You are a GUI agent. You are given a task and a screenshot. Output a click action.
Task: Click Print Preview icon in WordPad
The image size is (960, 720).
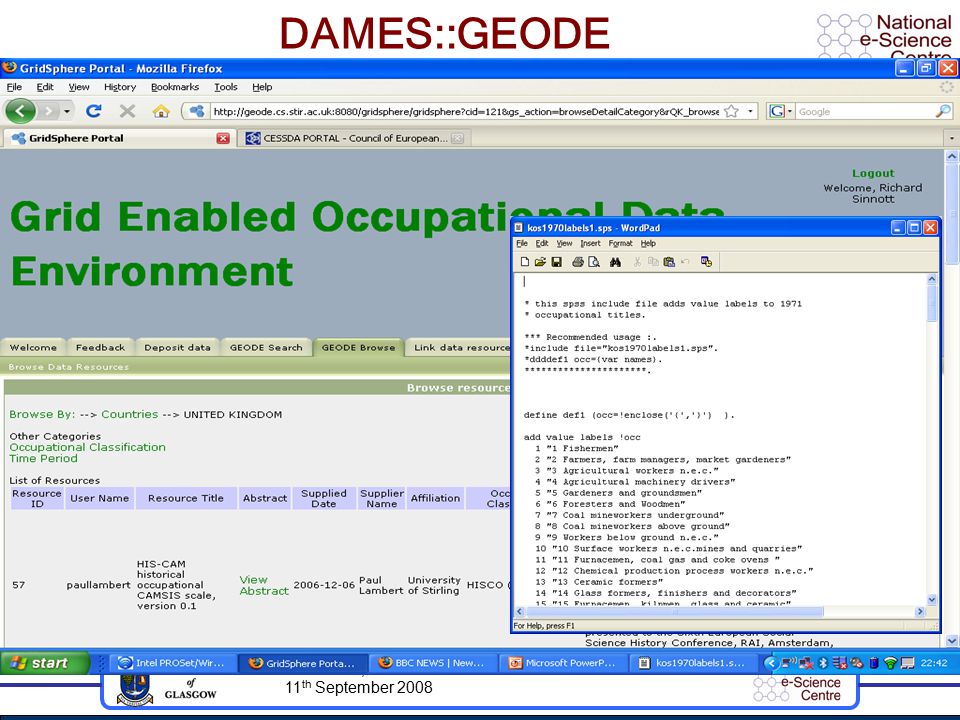click(594, 262)
